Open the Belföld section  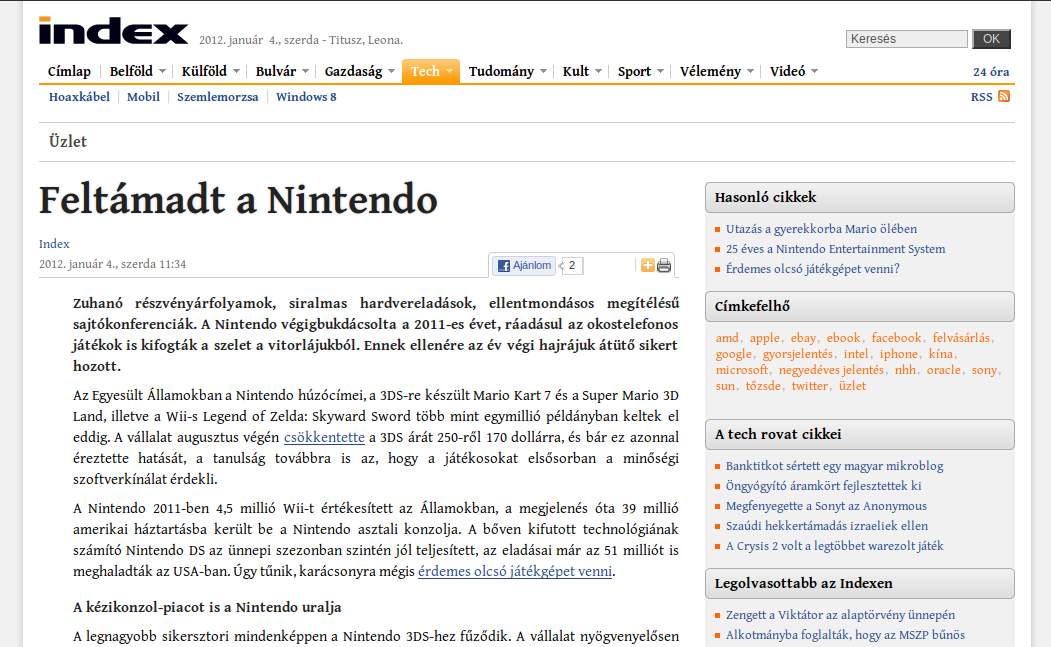pyautogui.click(x=131, y=71)
